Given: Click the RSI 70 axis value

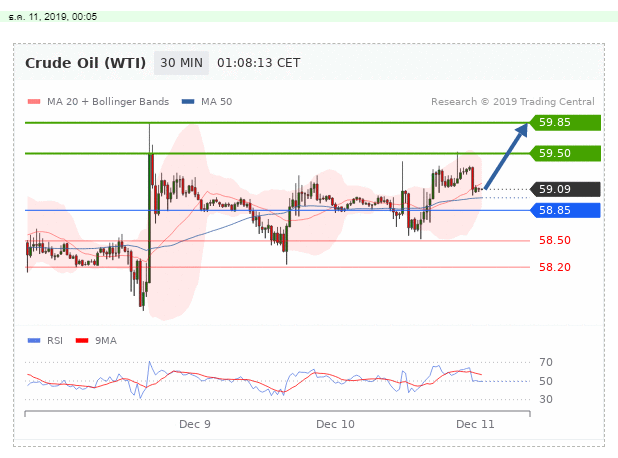Looking at the screenshot, I should point(546,362).
